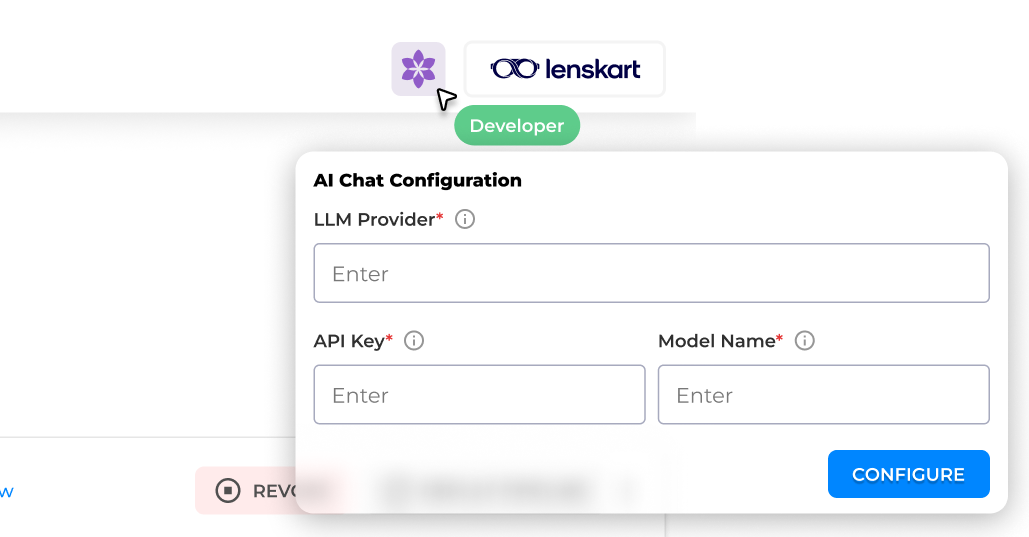Viewport: 1029px width, 537px height.
Task: Click the LLM Provider info icon
Action: [465, 219]
